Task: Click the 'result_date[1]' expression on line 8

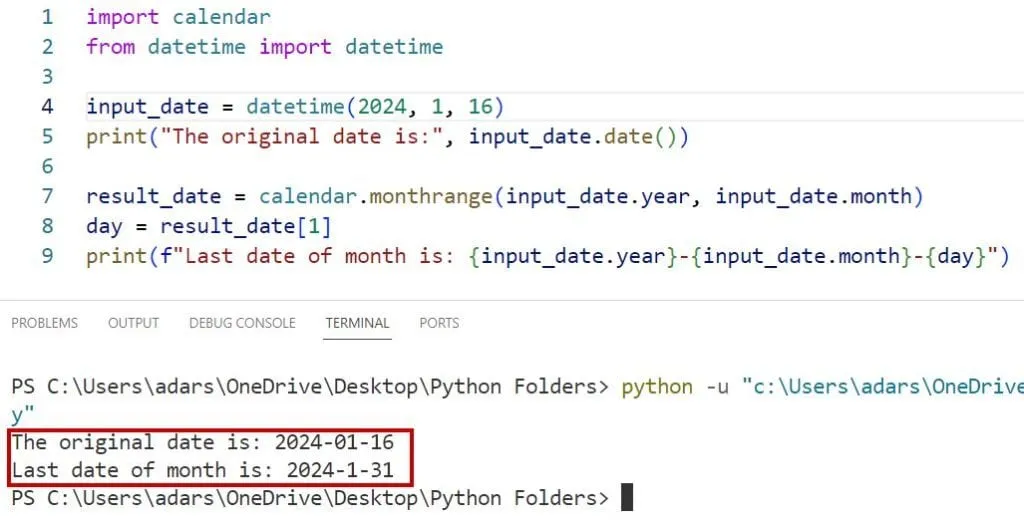Action: (x=245, y=226)
